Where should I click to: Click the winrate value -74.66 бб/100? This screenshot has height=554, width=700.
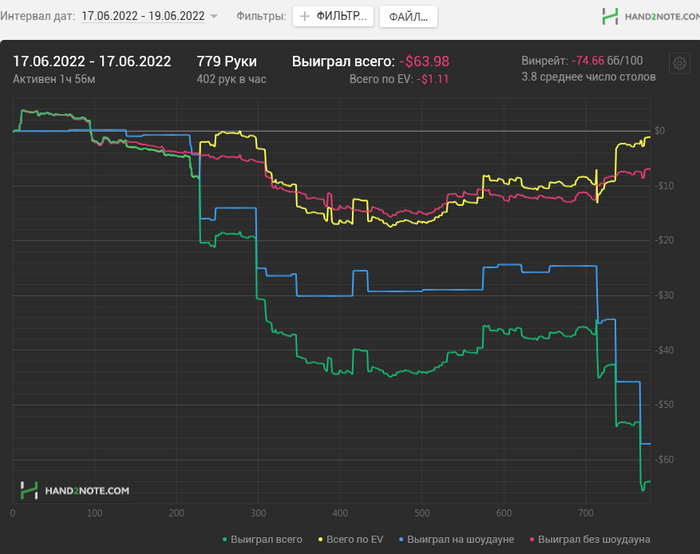(607, 61)
